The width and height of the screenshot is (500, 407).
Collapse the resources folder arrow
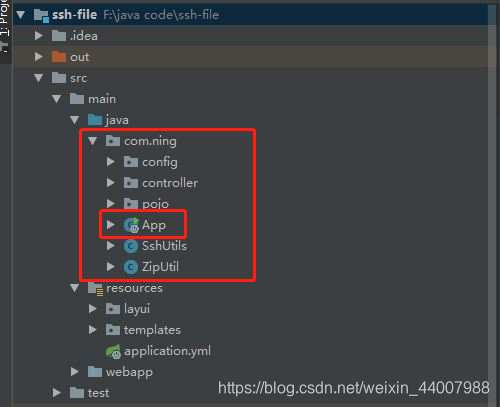coord(75,288)
